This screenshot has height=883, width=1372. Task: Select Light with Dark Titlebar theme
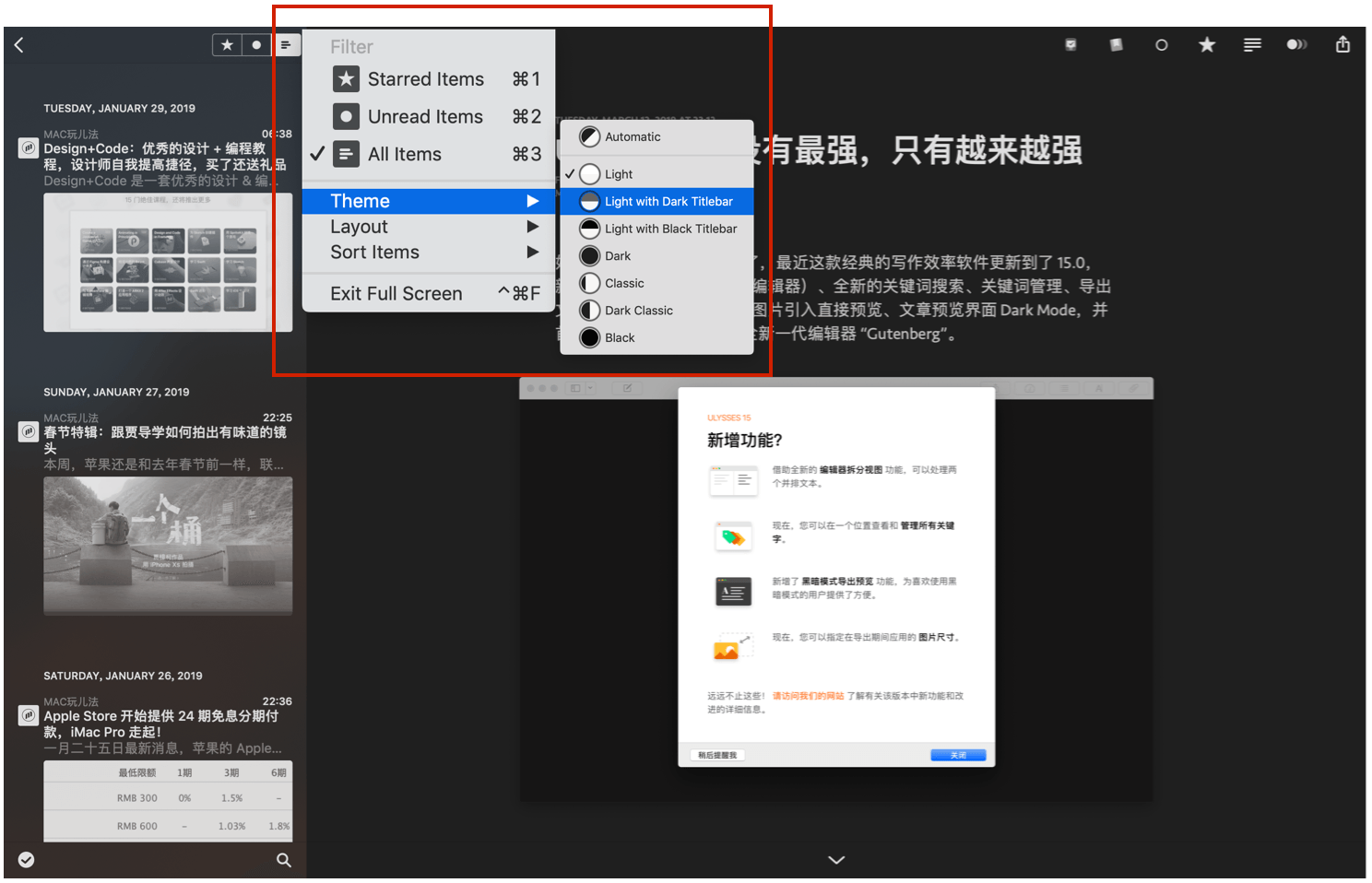656,201
